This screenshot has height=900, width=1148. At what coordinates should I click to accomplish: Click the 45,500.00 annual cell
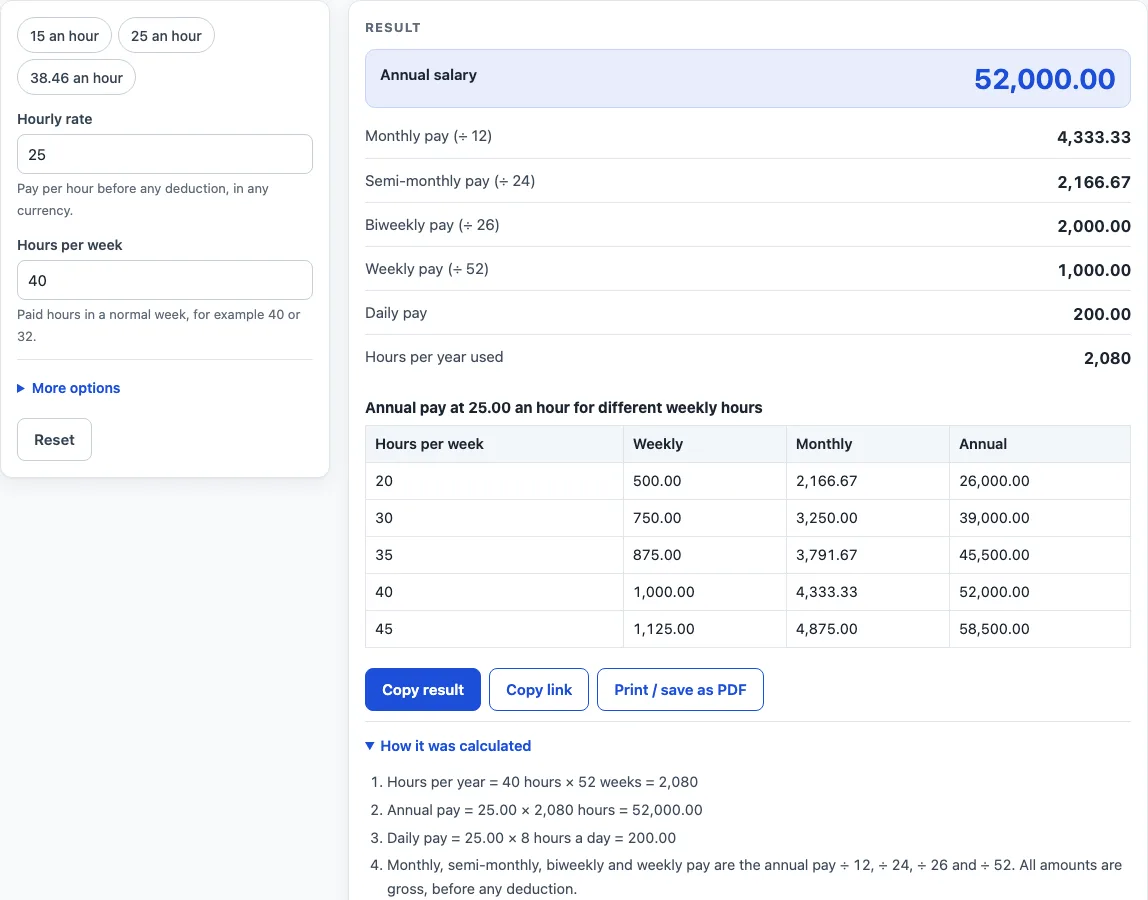(1040, 555)
